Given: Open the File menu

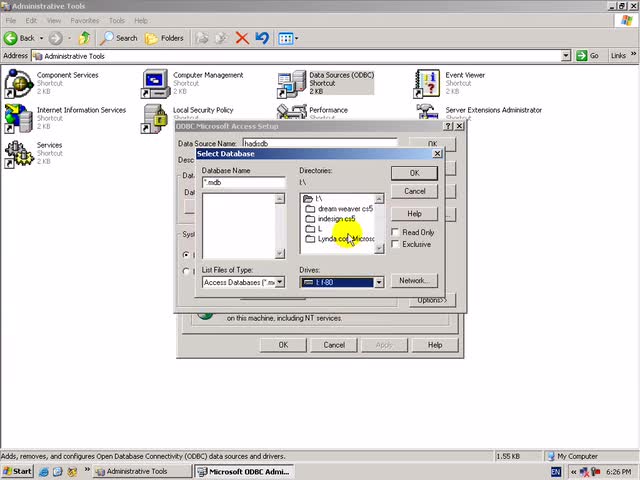Looking at the screenshot, I should pos(11,20).
